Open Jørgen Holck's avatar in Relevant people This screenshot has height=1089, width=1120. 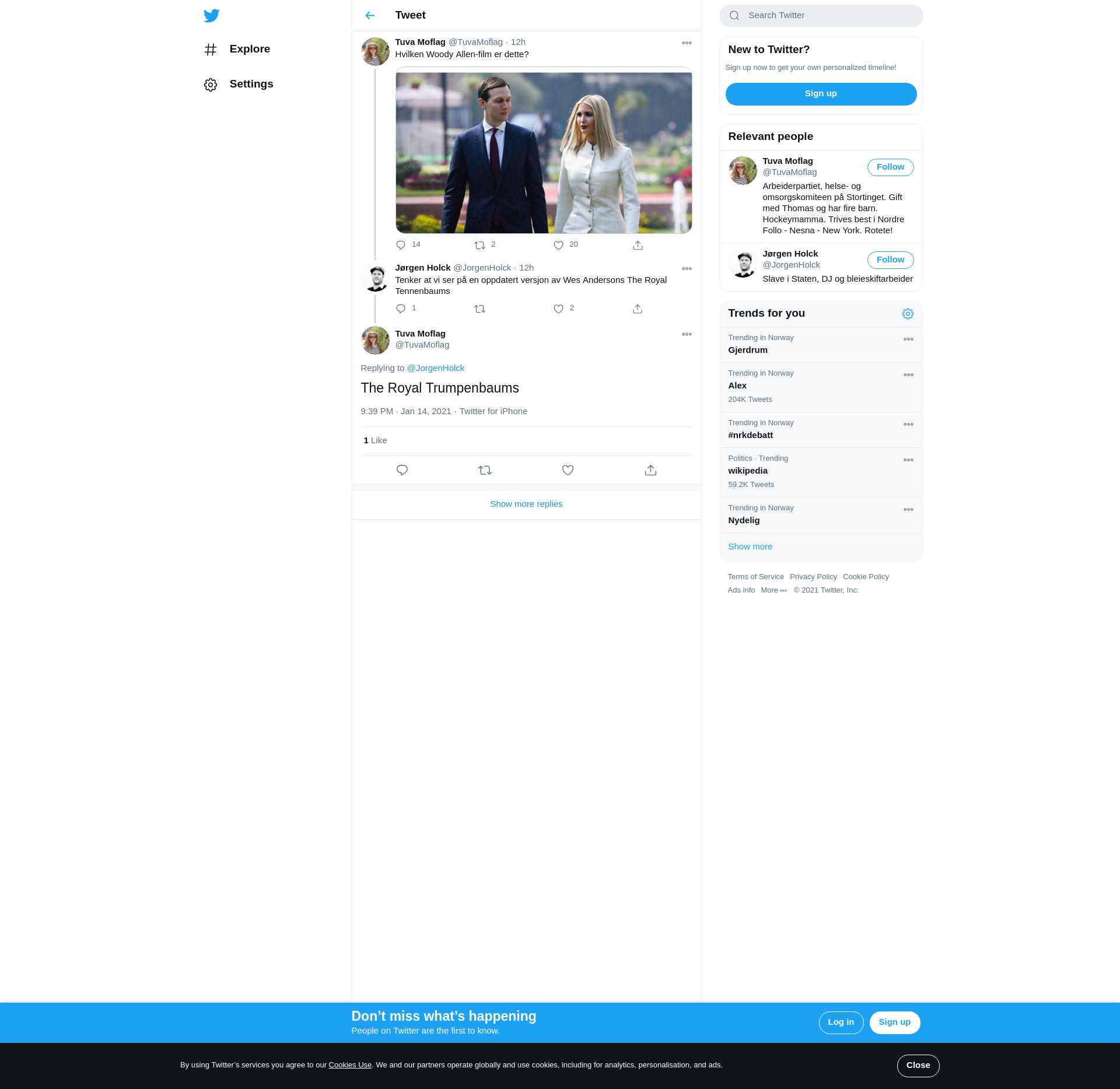743,263
